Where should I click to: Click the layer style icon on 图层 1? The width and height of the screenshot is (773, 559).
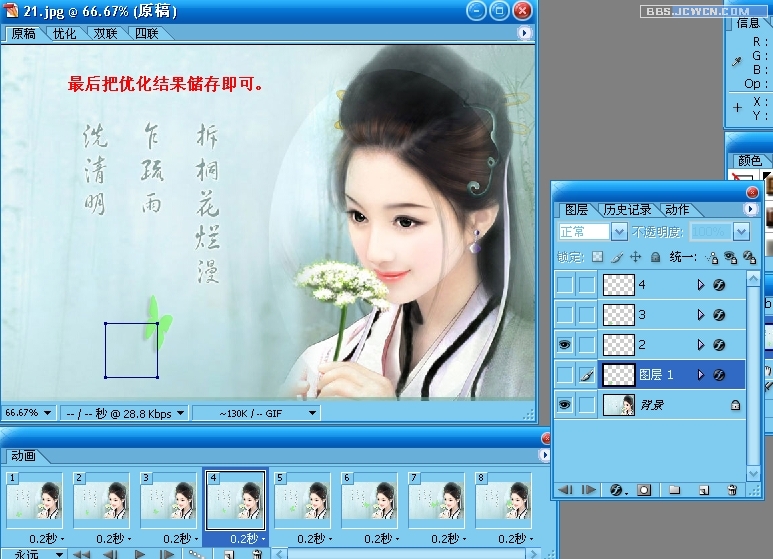[719, 375]
